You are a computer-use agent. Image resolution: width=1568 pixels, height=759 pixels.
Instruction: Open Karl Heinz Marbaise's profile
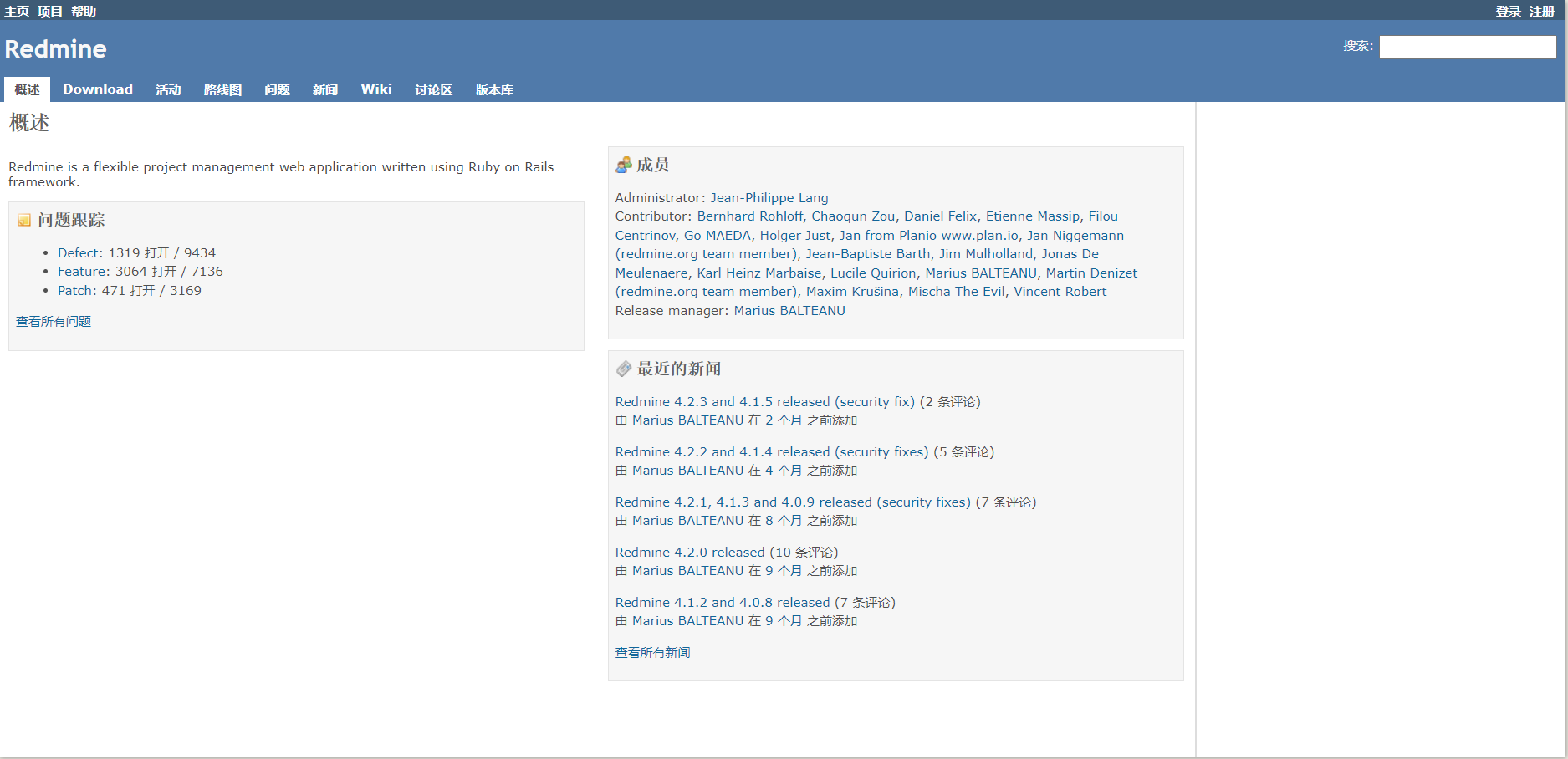[759, 273]
